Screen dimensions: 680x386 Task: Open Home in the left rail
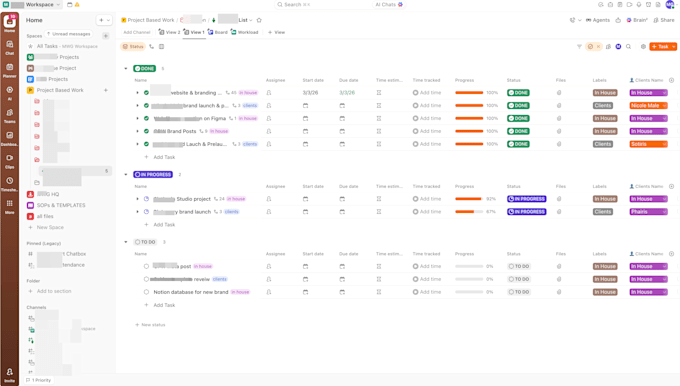click(10, 23)
